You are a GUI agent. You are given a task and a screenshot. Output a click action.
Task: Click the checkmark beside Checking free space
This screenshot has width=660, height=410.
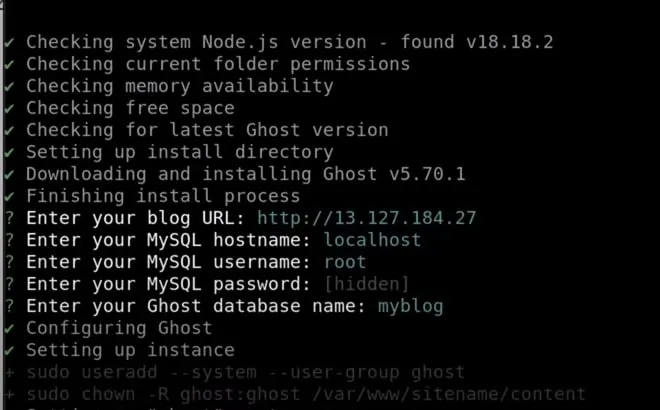point(7,108)
